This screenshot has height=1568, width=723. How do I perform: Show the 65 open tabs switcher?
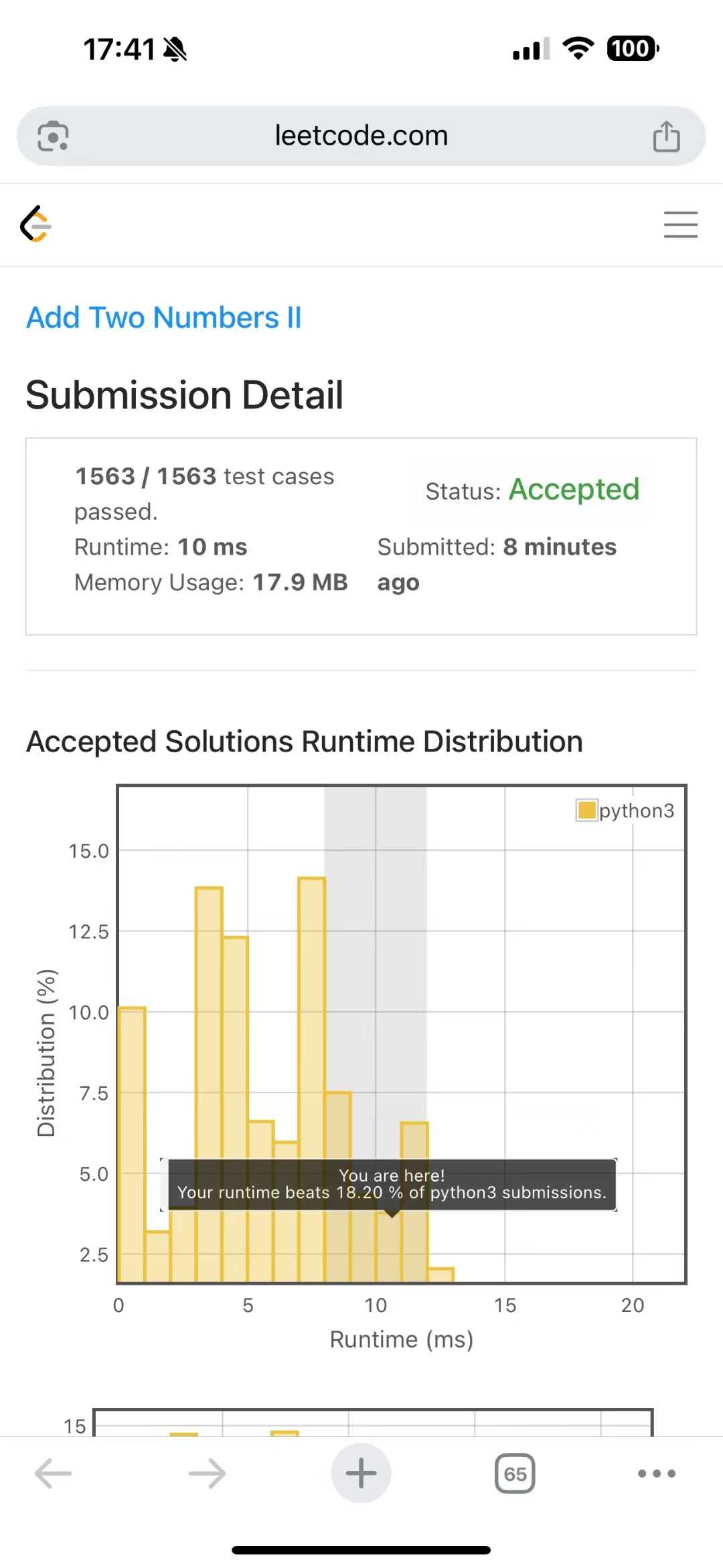click(515, 1474)
